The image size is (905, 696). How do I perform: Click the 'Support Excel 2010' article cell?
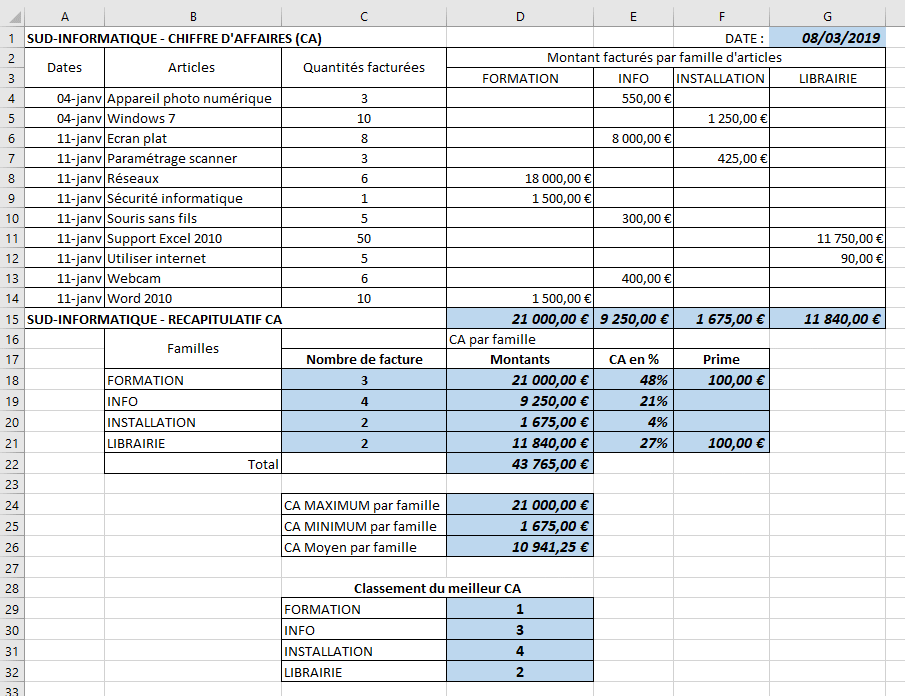coord(193,238)
